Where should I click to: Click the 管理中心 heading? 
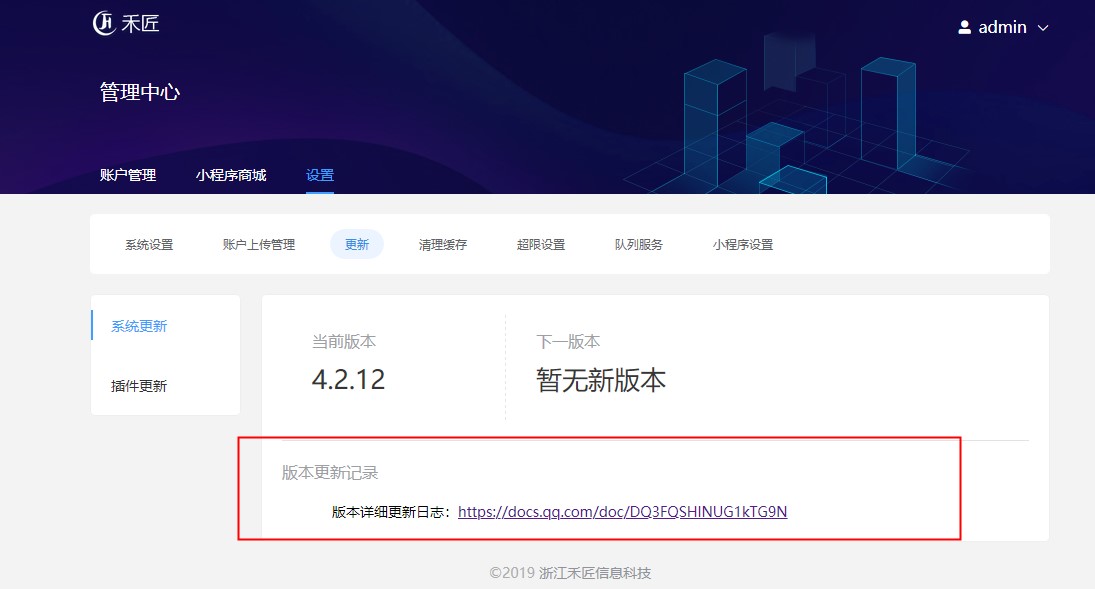point(137,91)
